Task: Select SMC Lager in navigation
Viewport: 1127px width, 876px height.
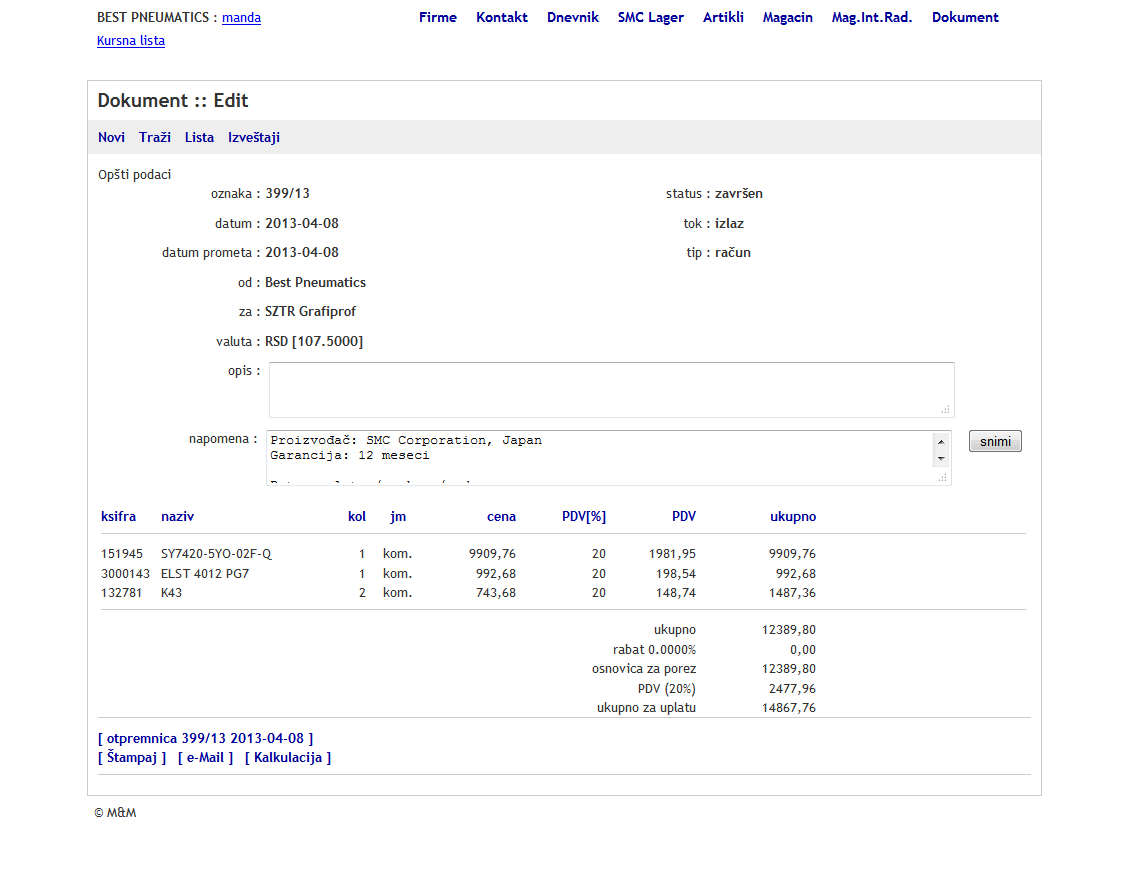Action: [x=650, y=17]
